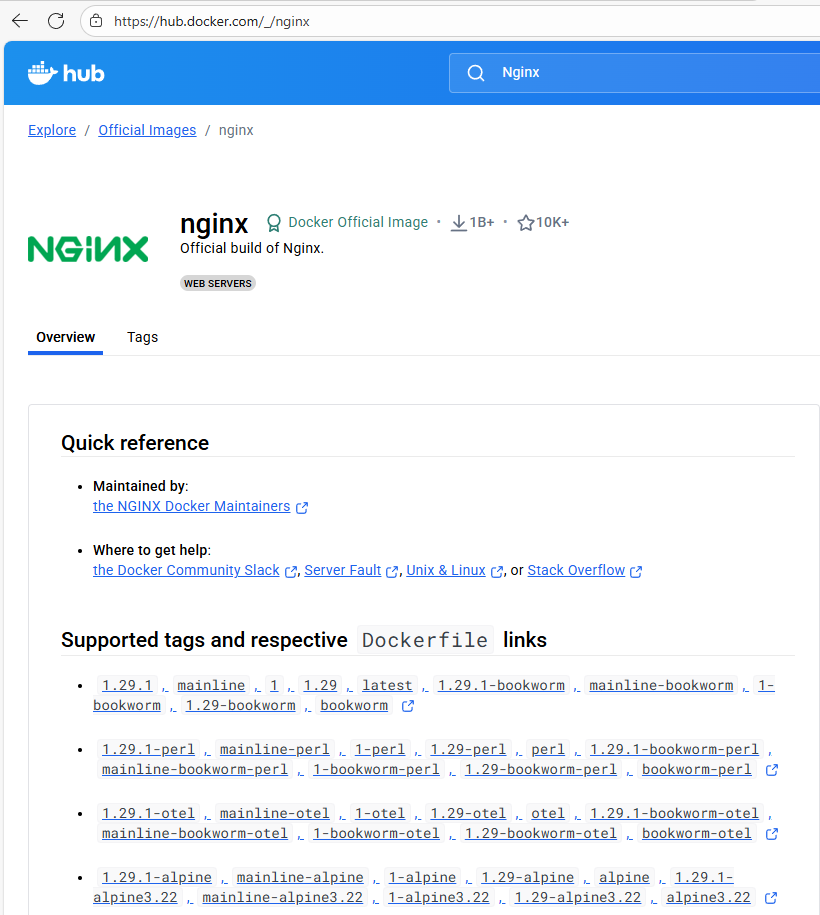
Task: Switch to the Tags tab
Action: pyautogui.click(x=142, y=337)
